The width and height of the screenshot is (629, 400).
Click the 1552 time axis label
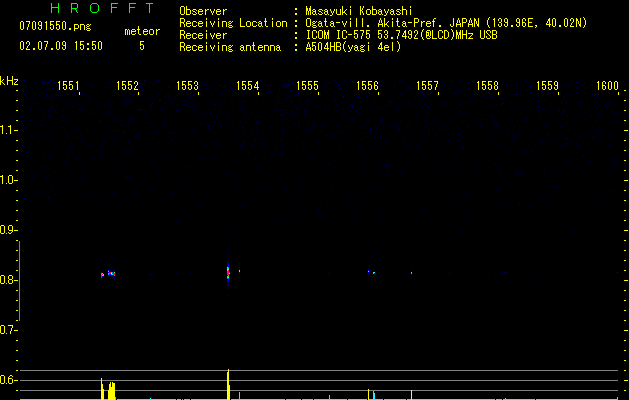point(127,85)
